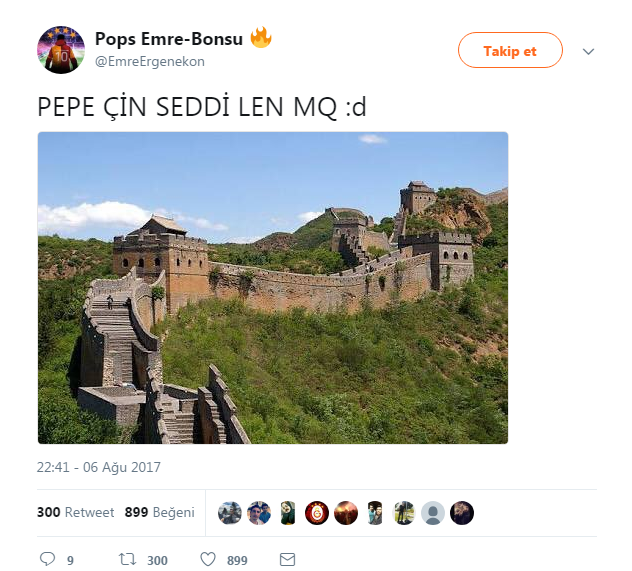This screenshot has height=571, width=632.
Task: Open @EmreErgenekon handle link
Action: 150,61
